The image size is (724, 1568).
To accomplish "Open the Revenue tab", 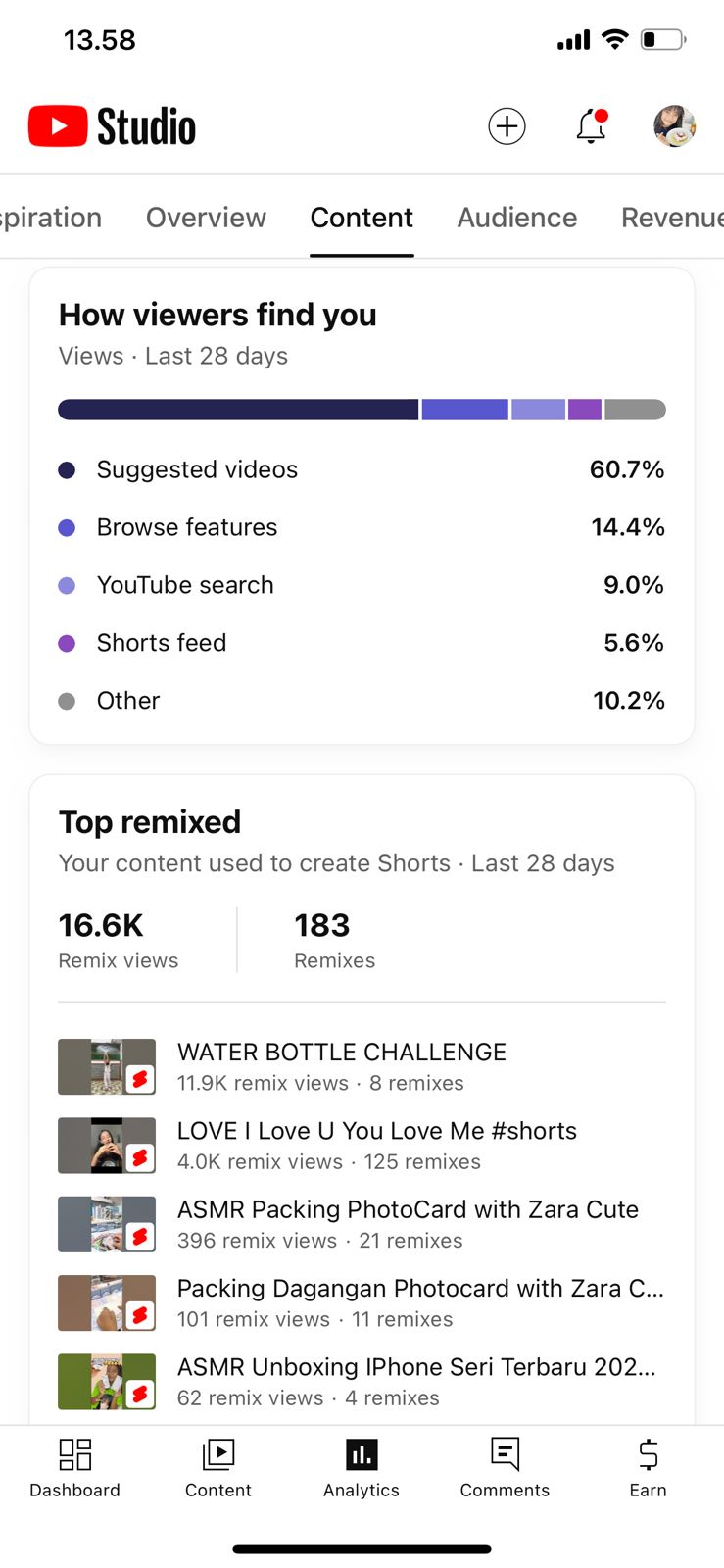I will (672, 218).
